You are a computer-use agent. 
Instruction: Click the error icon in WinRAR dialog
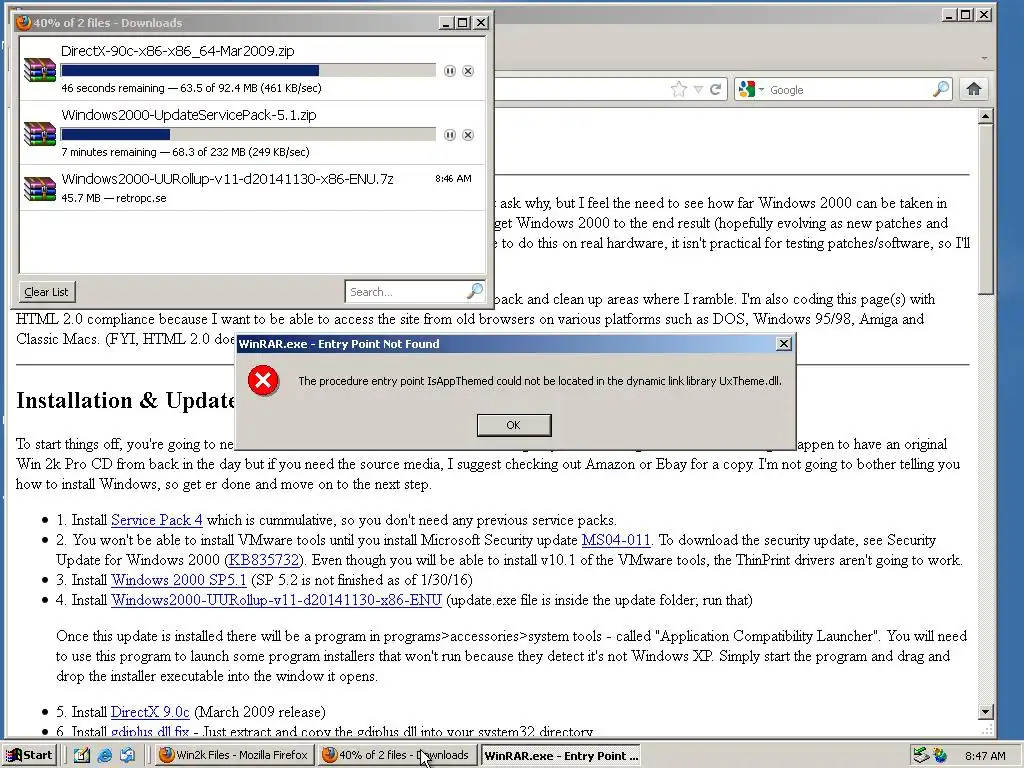coord(263,381)
